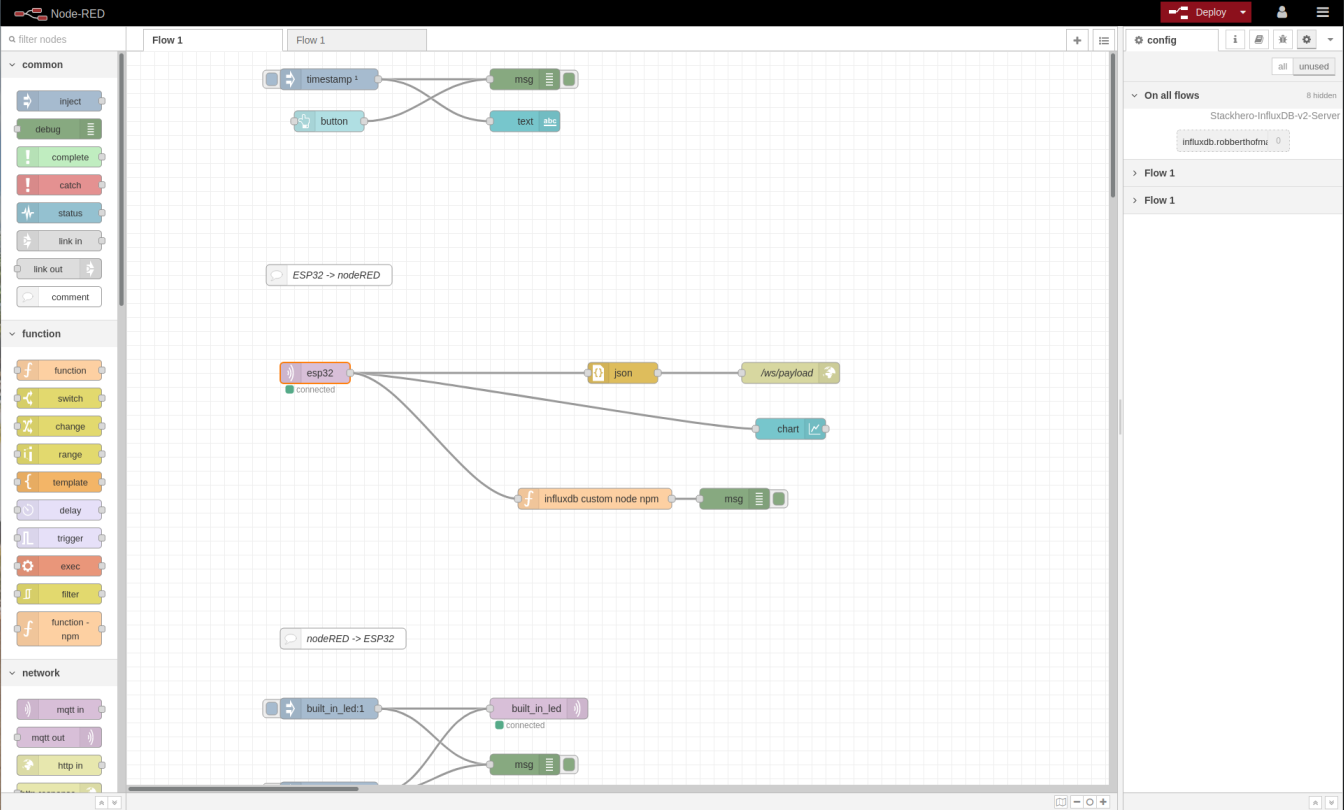1344x810 pixels.
Task: Trigger the timestamp inject node
Action: pos(271,79)
